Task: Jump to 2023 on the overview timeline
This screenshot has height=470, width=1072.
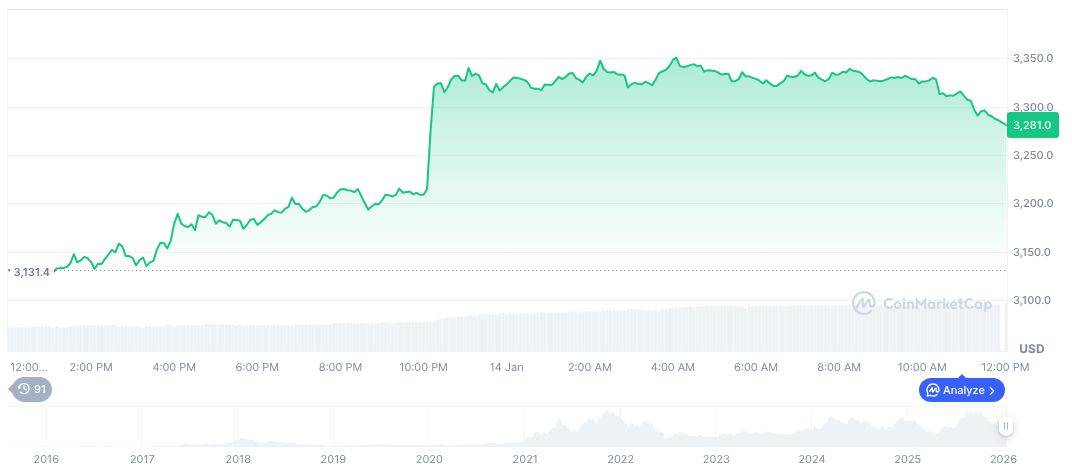Action: point(716,459)
